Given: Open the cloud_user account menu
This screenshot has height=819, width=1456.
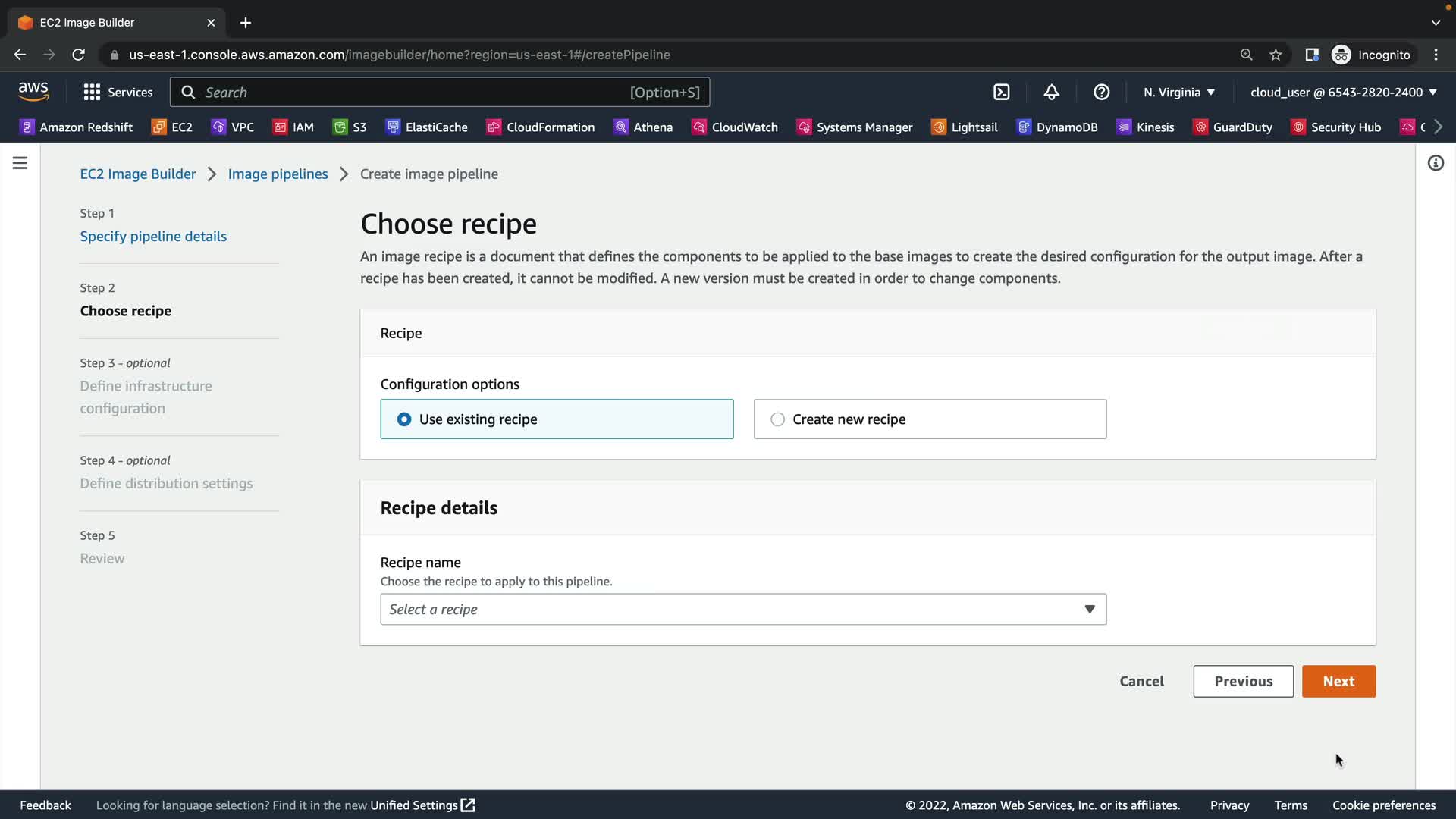Looking at the screenshot, I should (x=1343, y=92).
